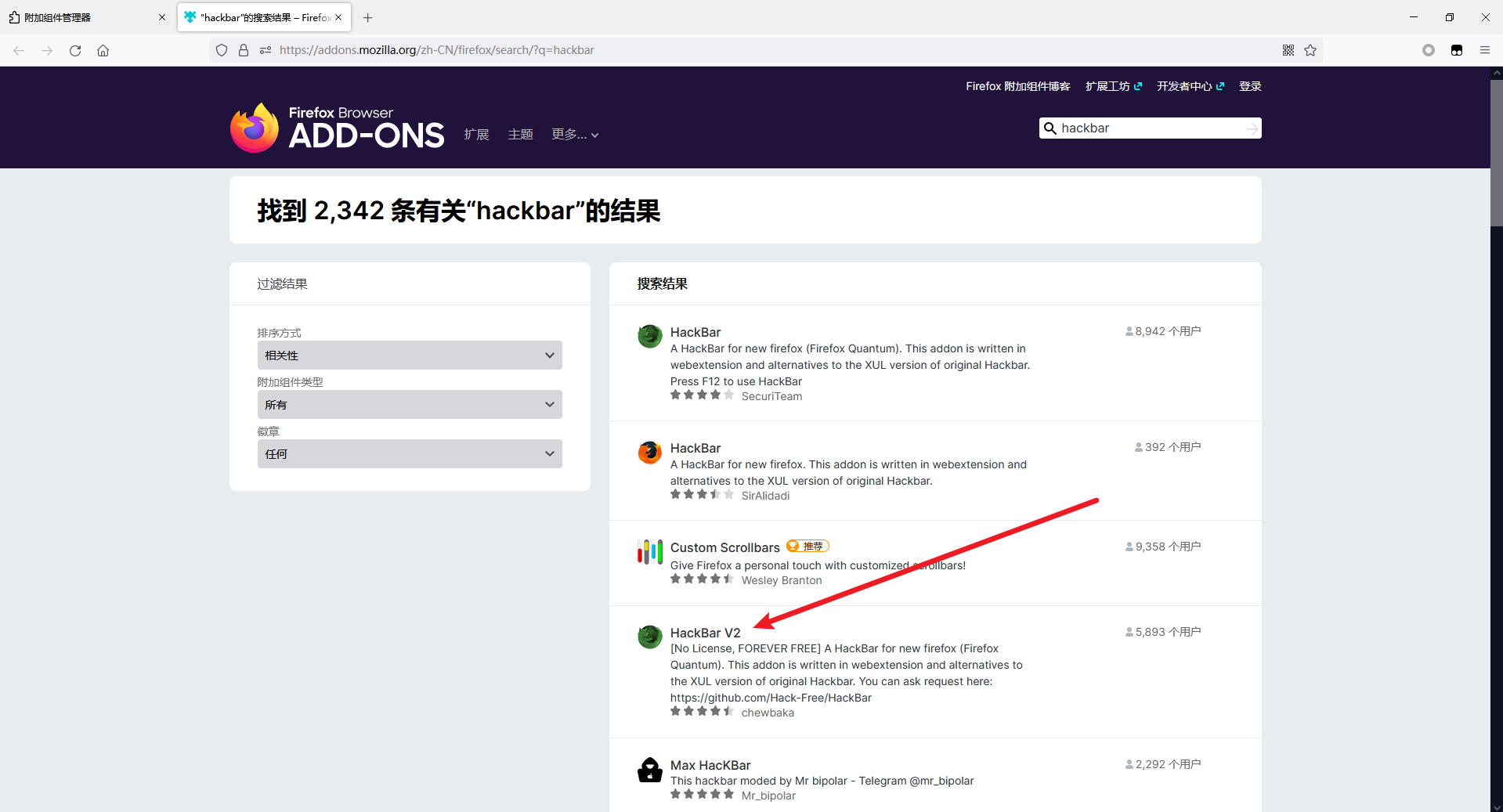1503x812 pixels.
Task: Switch to the hackbar search results tab
Action: point(265,17)
